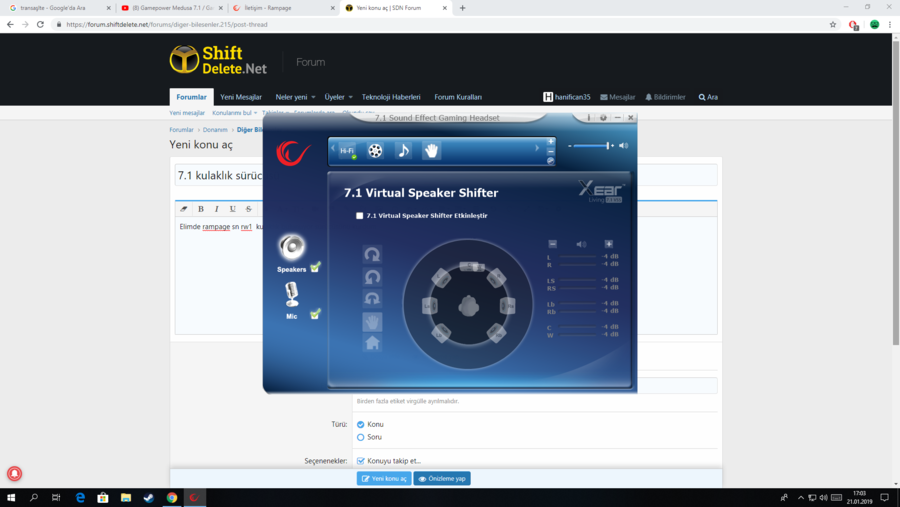Image resolution: width=900 pixels, height=507 pixels.
Task: Enable 7.1 Virtual Speaker Shifter checkbox
Action: coord(359,216)
